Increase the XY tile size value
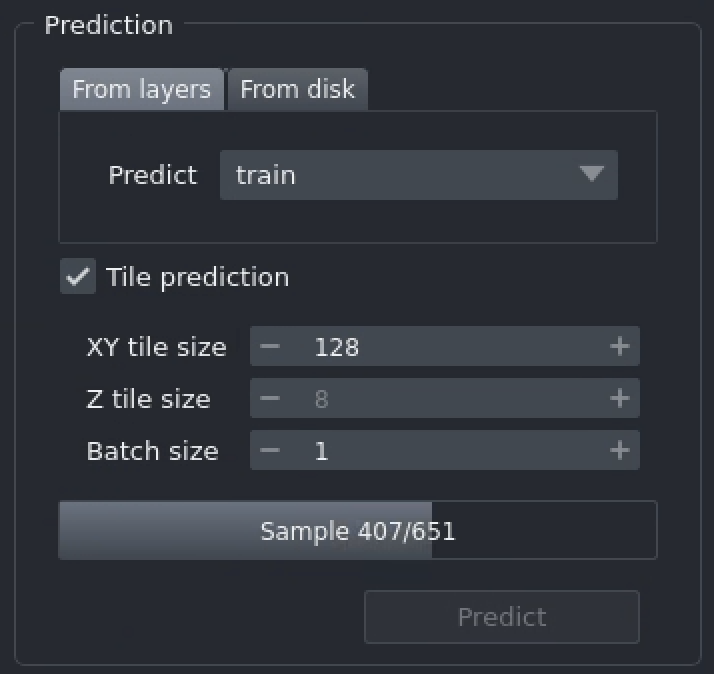 coord(620,347)
